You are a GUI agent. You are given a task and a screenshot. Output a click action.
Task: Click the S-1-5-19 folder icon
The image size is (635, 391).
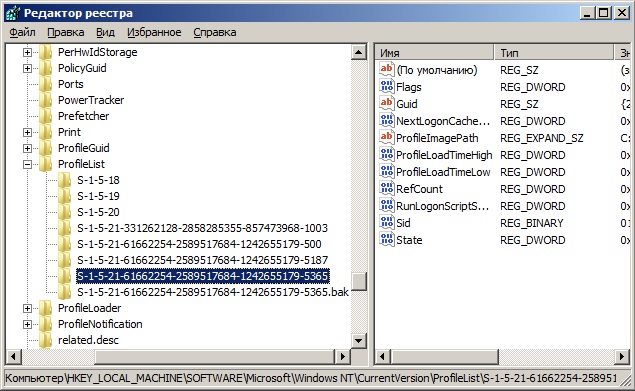click(64, 196)
